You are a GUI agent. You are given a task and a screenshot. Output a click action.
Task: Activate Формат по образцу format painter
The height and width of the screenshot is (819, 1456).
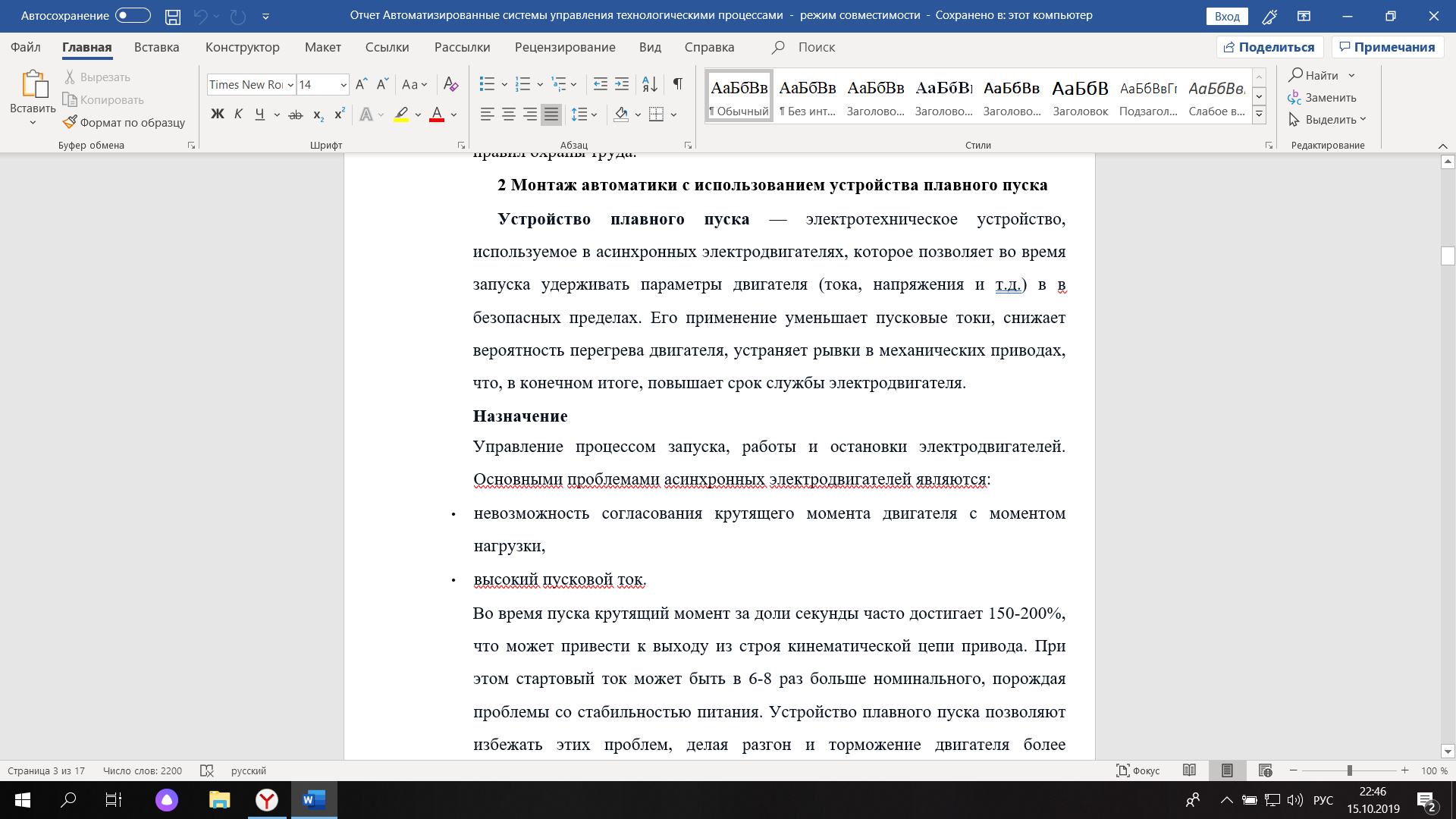coord(124,123)
